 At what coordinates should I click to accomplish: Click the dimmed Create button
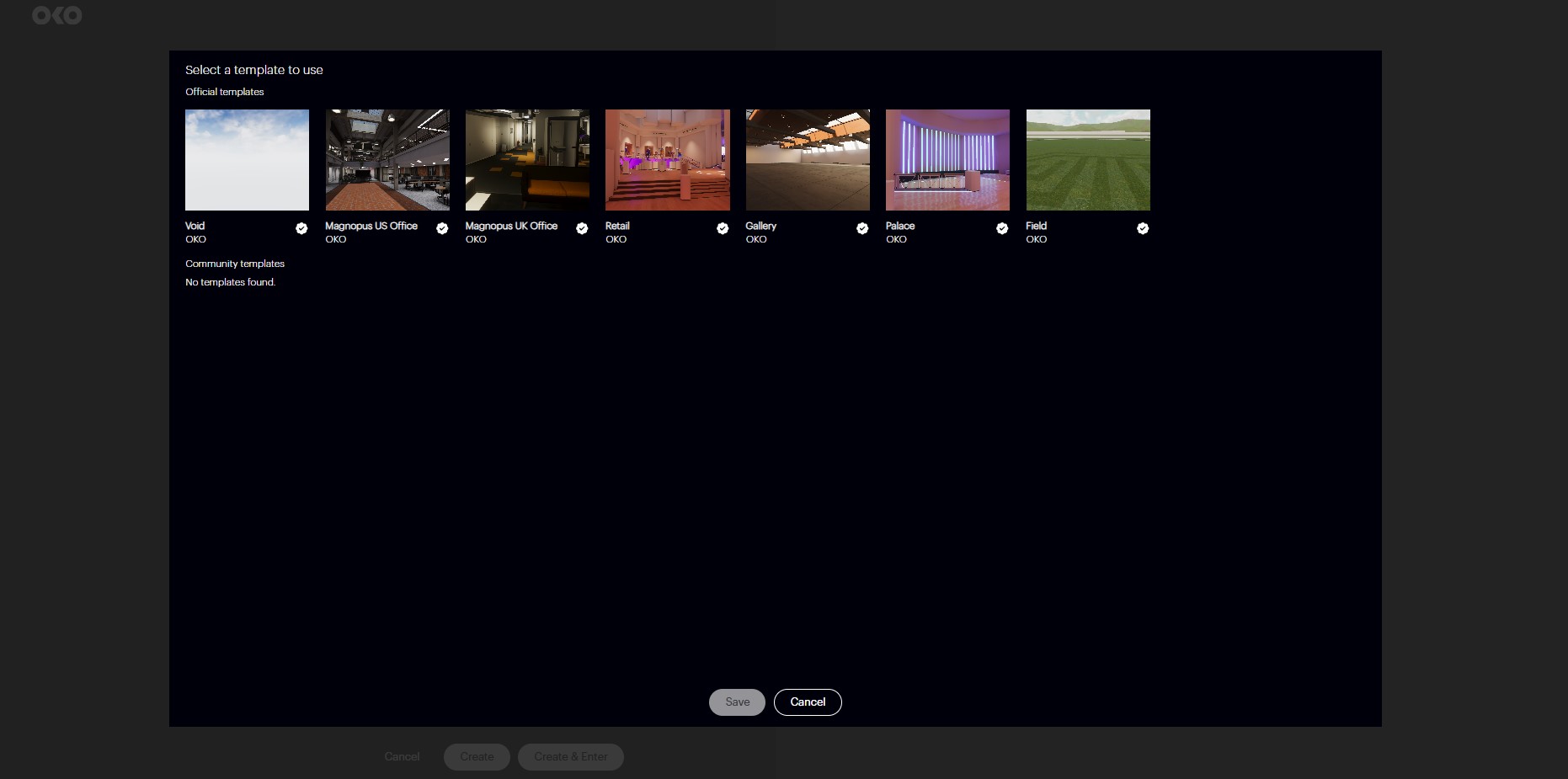click(x=477, y=757)
